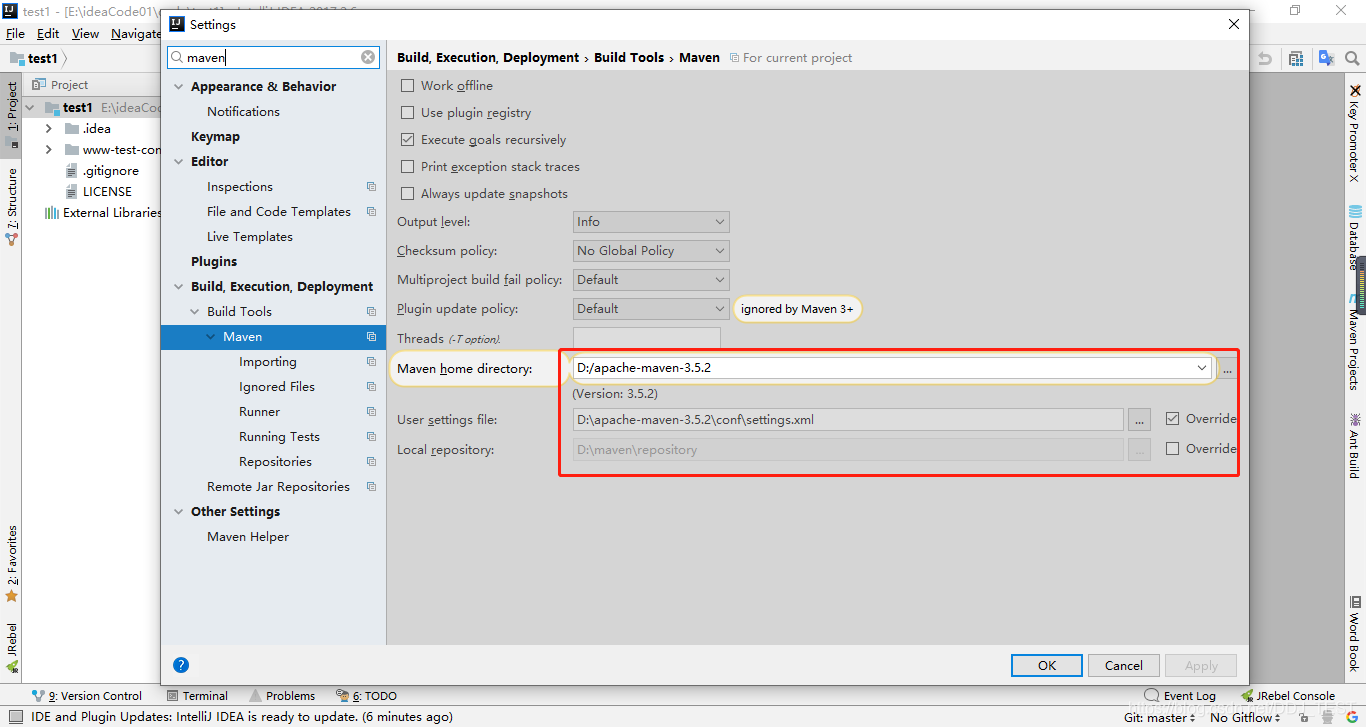
Task: Enable Always update snapshots checkbox
Action: pyautogui.click(x=407, y=194)
